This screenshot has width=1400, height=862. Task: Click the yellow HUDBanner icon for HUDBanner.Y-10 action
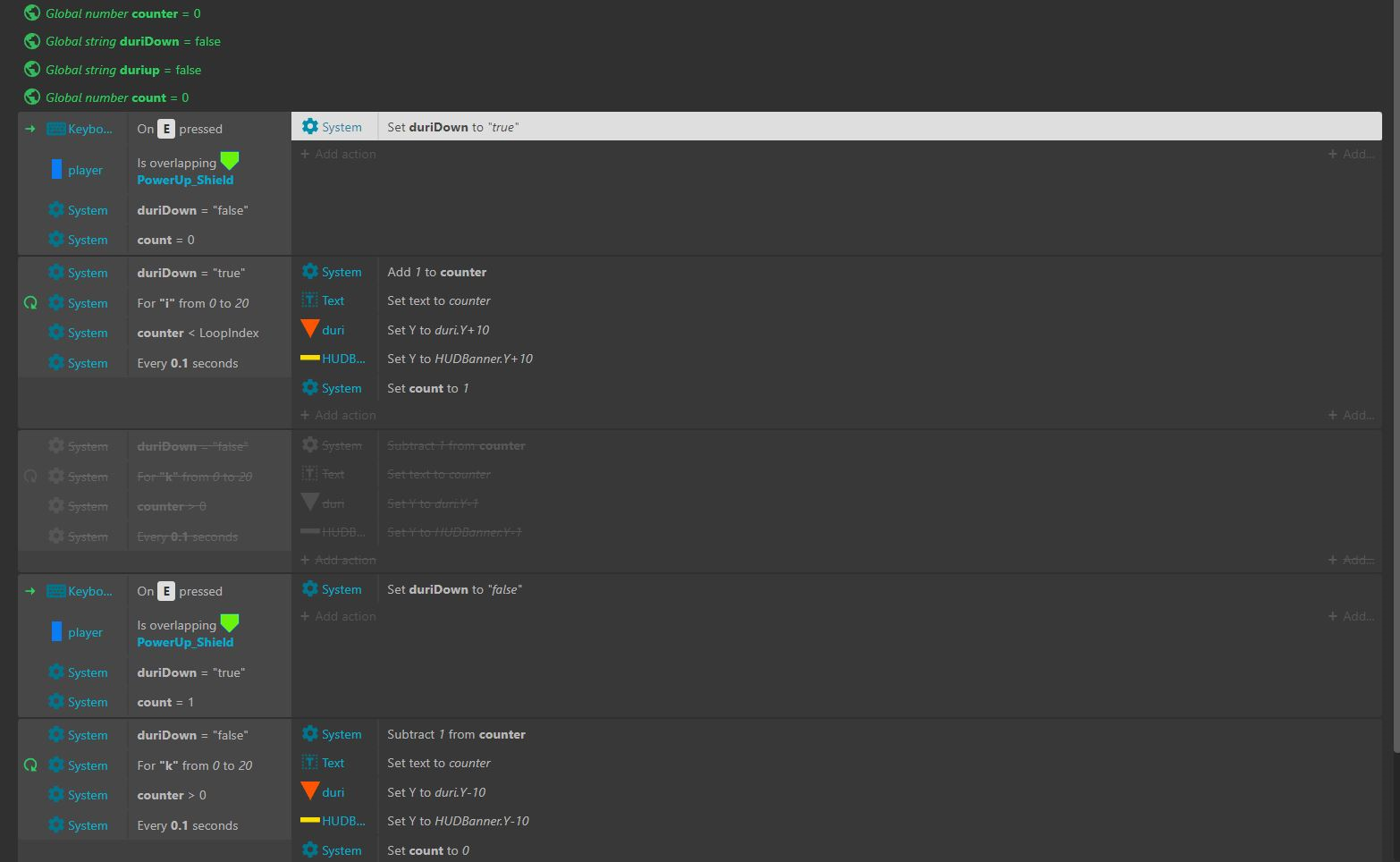tap(310, 820)
